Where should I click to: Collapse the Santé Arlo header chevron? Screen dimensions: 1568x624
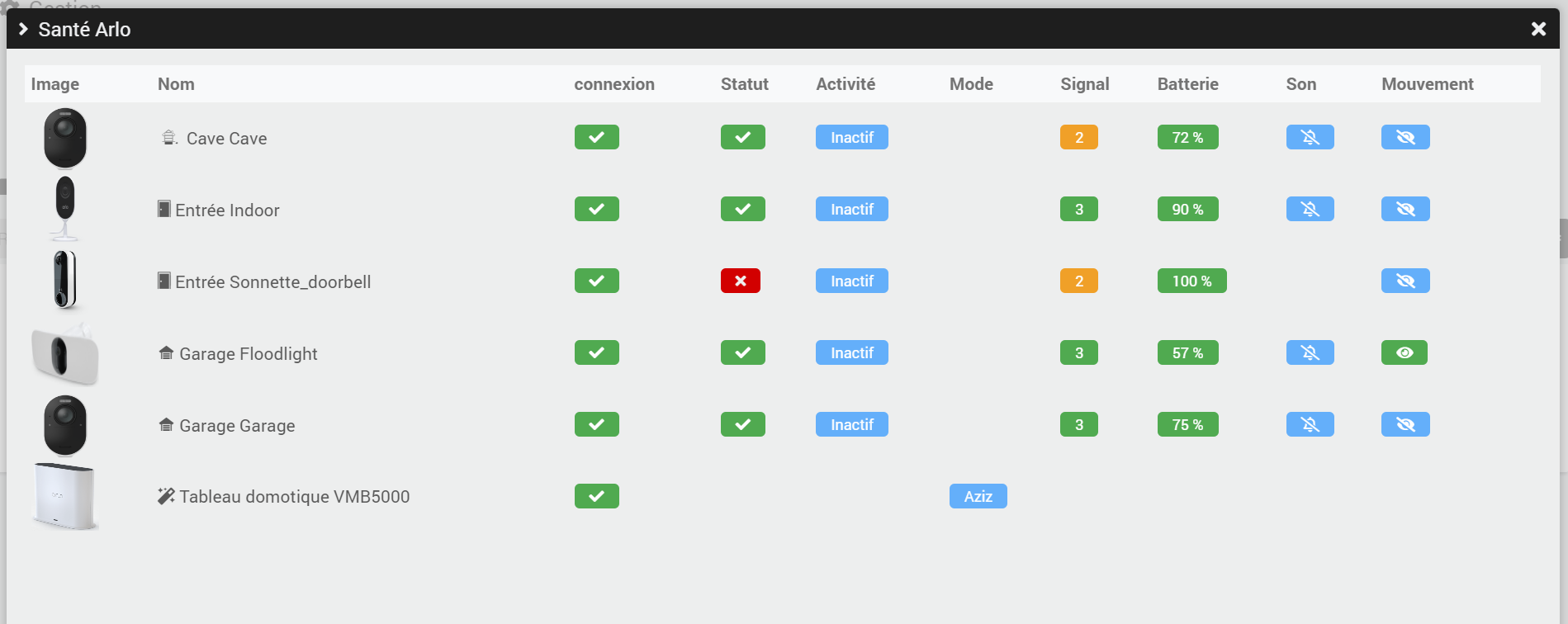(23, 29)
